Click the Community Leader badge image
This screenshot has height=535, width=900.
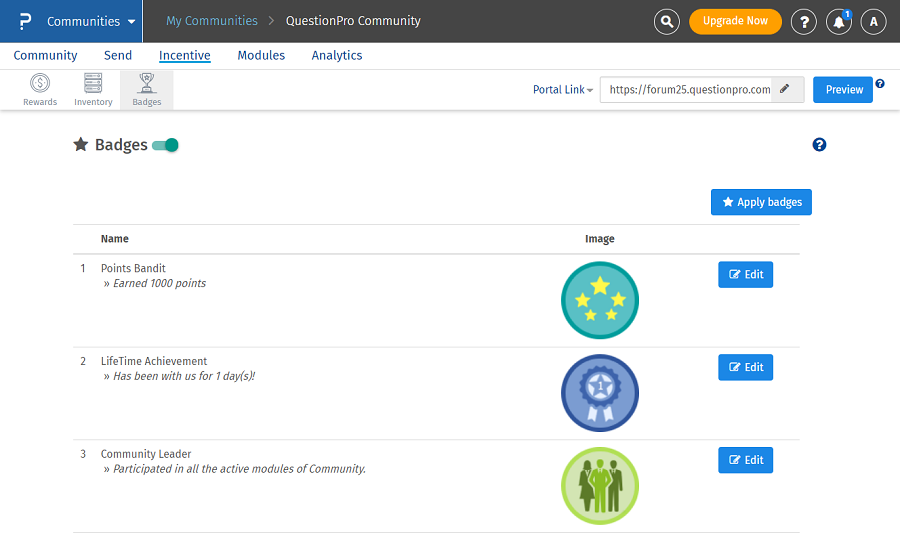599,486
